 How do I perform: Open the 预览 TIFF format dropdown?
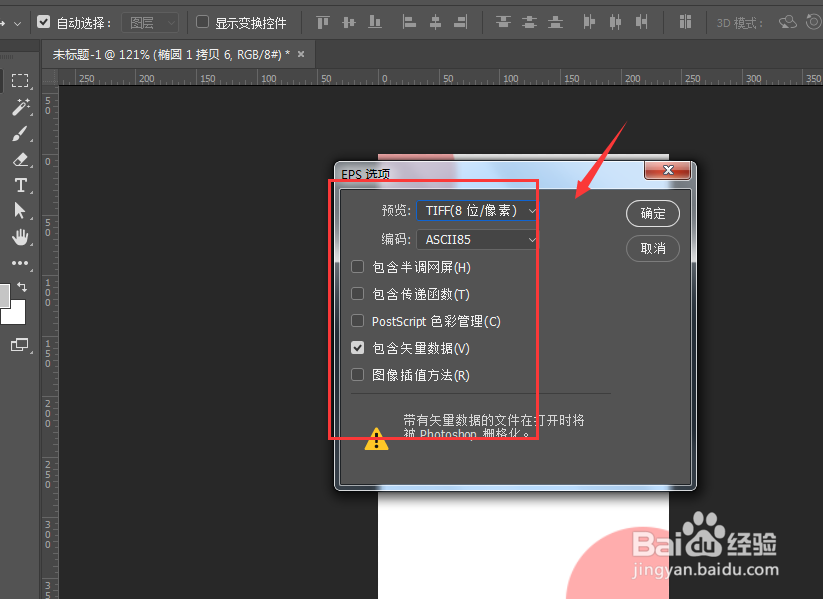[477, 211]
